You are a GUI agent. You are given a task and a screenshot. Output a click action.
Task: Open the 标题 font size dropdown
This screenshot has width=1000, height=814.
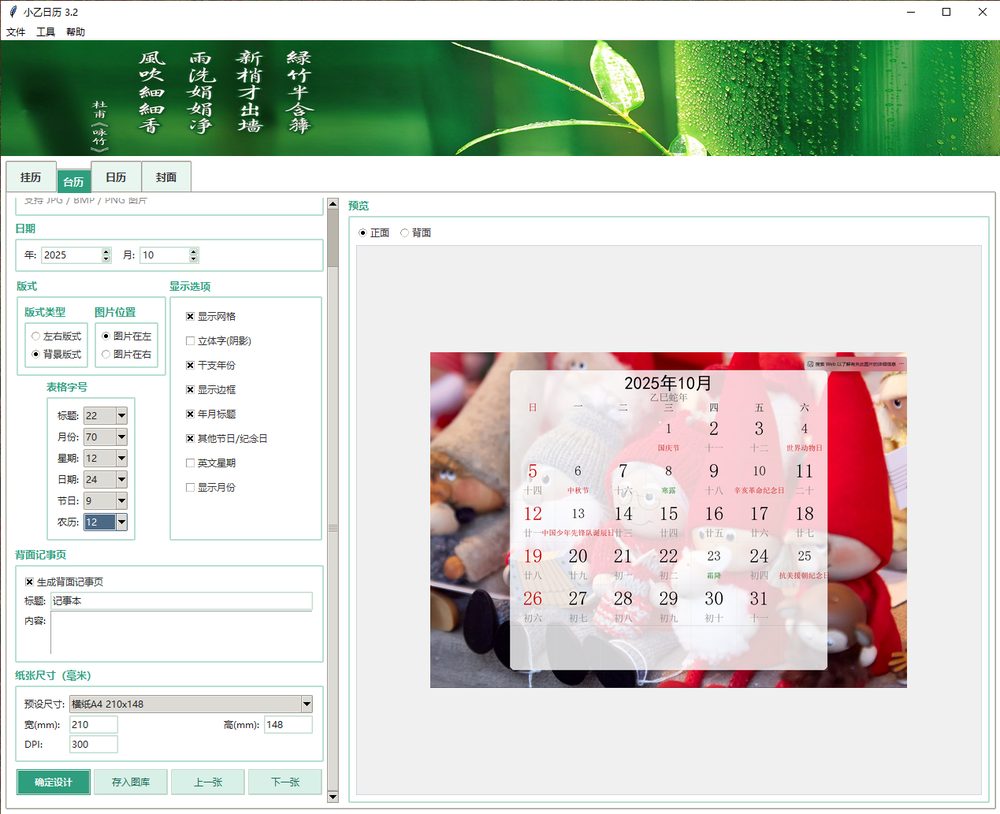click(121, 416)
